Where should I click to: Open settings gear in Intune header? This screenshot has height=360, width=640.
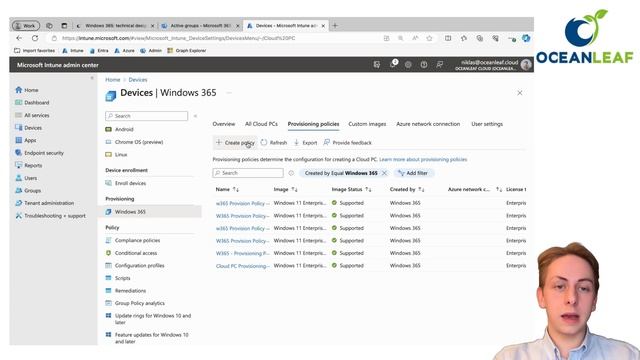point(408,64)
